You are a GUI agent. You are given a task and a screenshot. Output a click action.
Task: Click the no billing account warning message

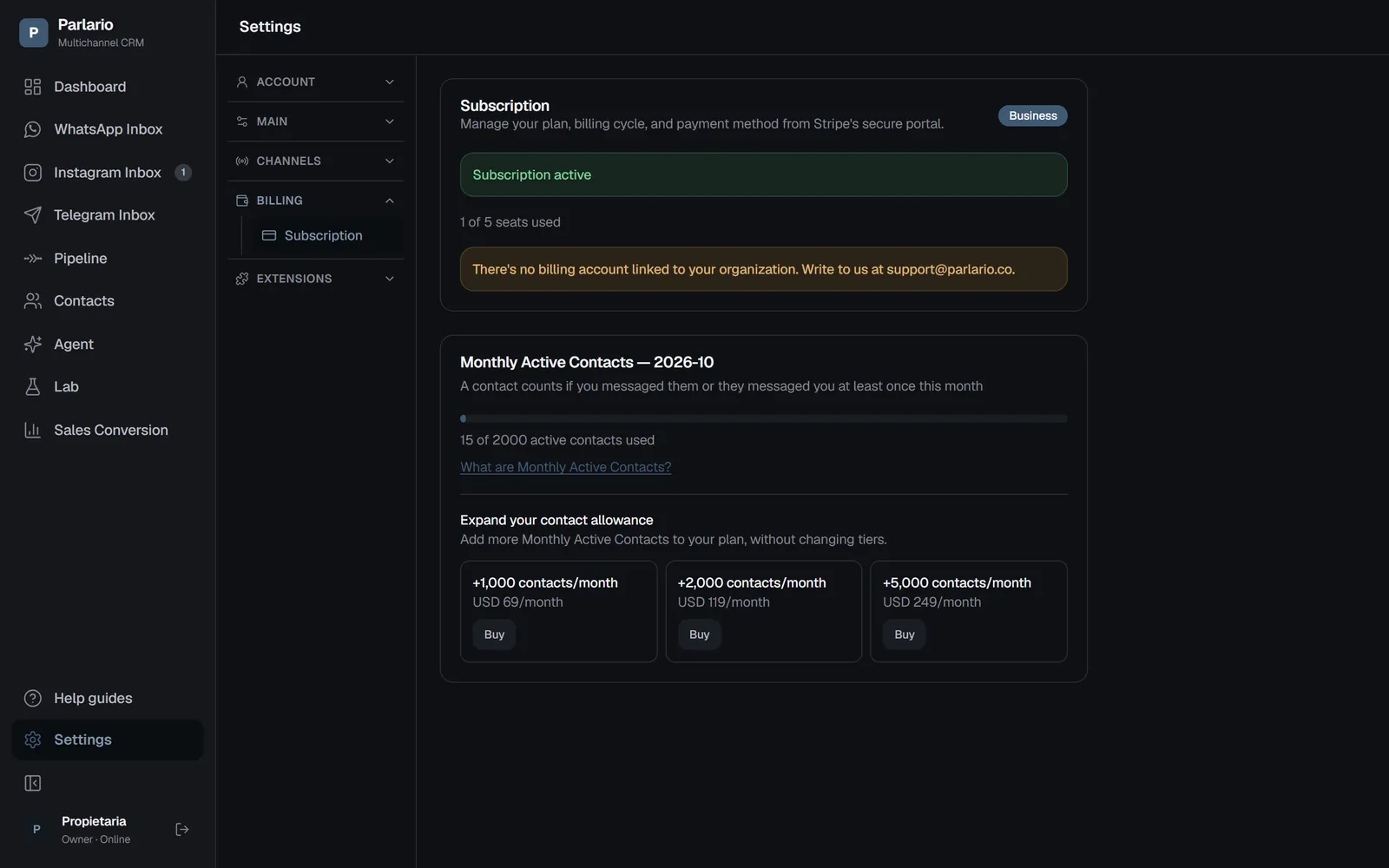764,269
